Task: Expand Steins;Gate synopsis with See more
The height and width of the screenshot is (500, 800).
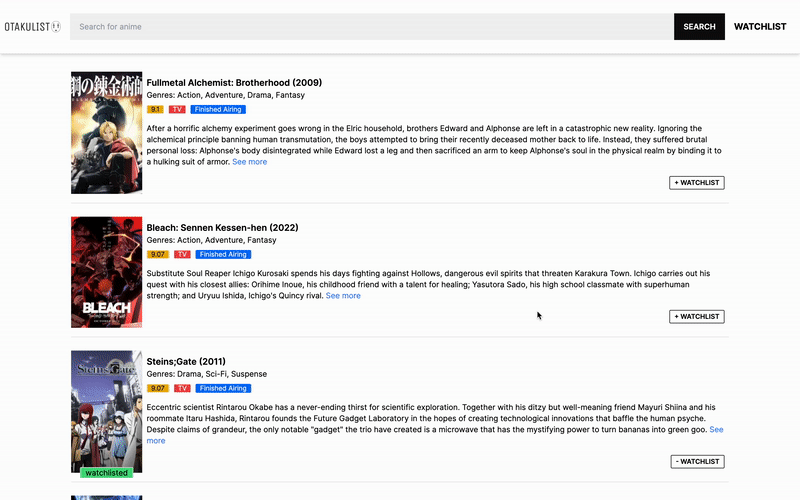Action: coord(716,430)
